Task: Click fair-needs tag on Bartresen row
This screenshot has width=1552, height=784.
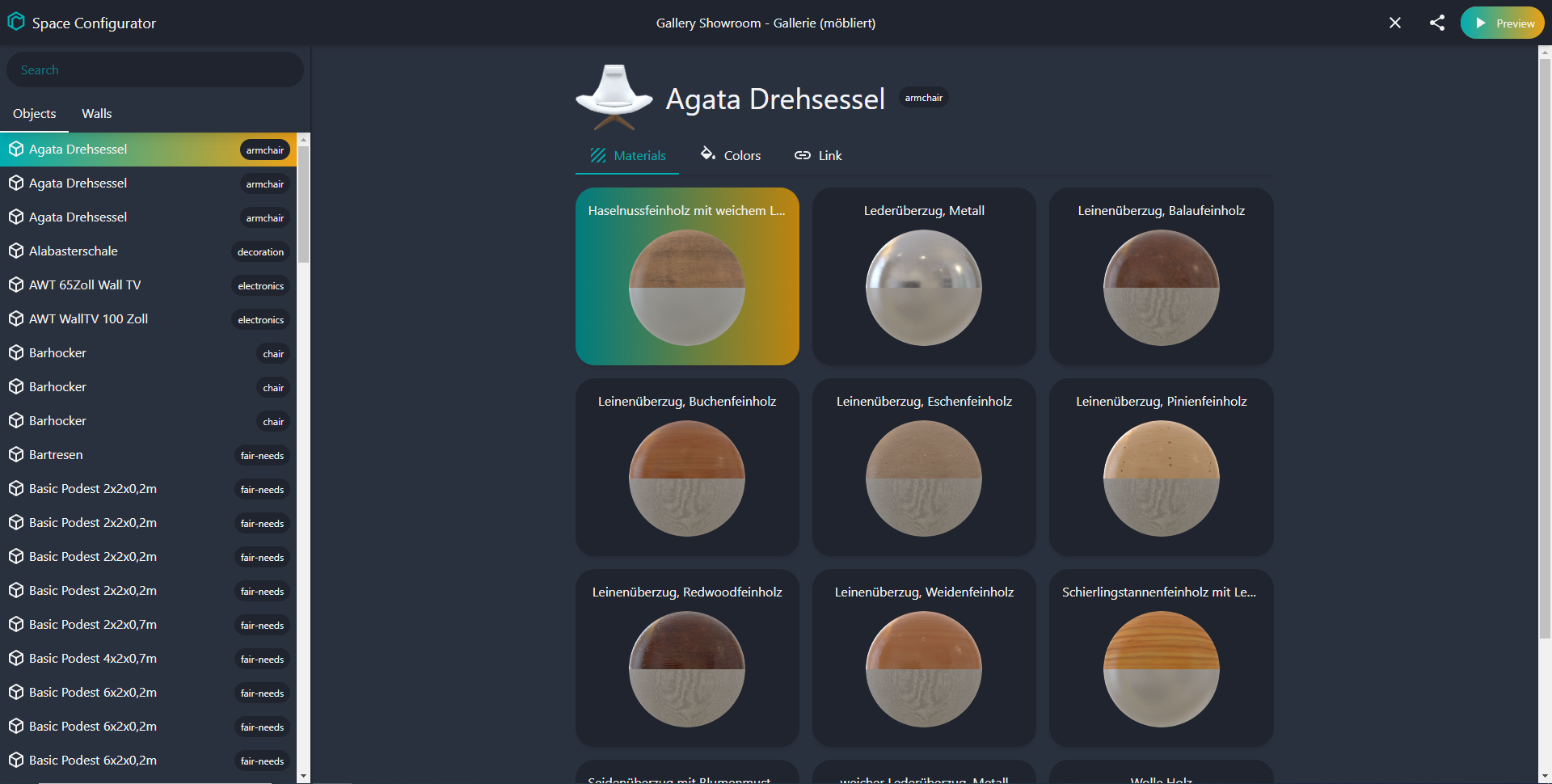Action: [262, 456]
